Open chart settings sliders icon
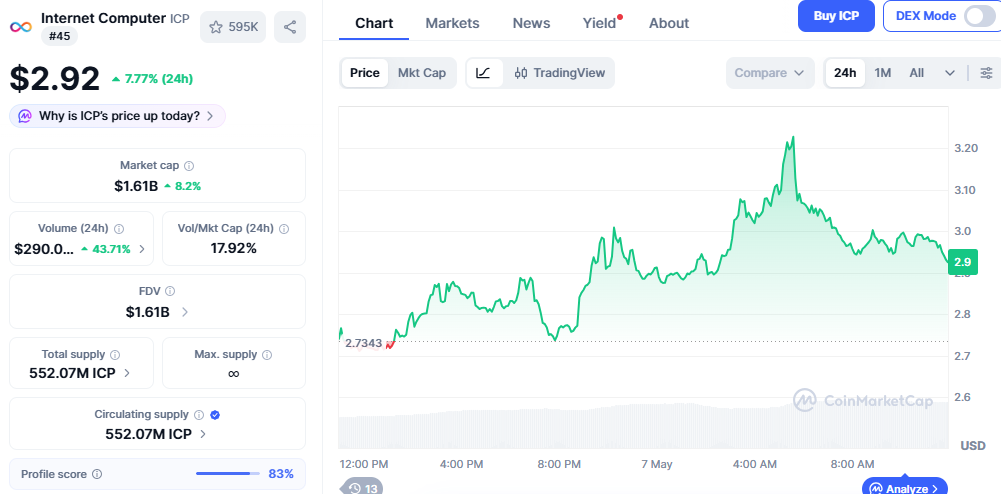Viewport: 1001px width, 494px height. [x=986, y=73]
